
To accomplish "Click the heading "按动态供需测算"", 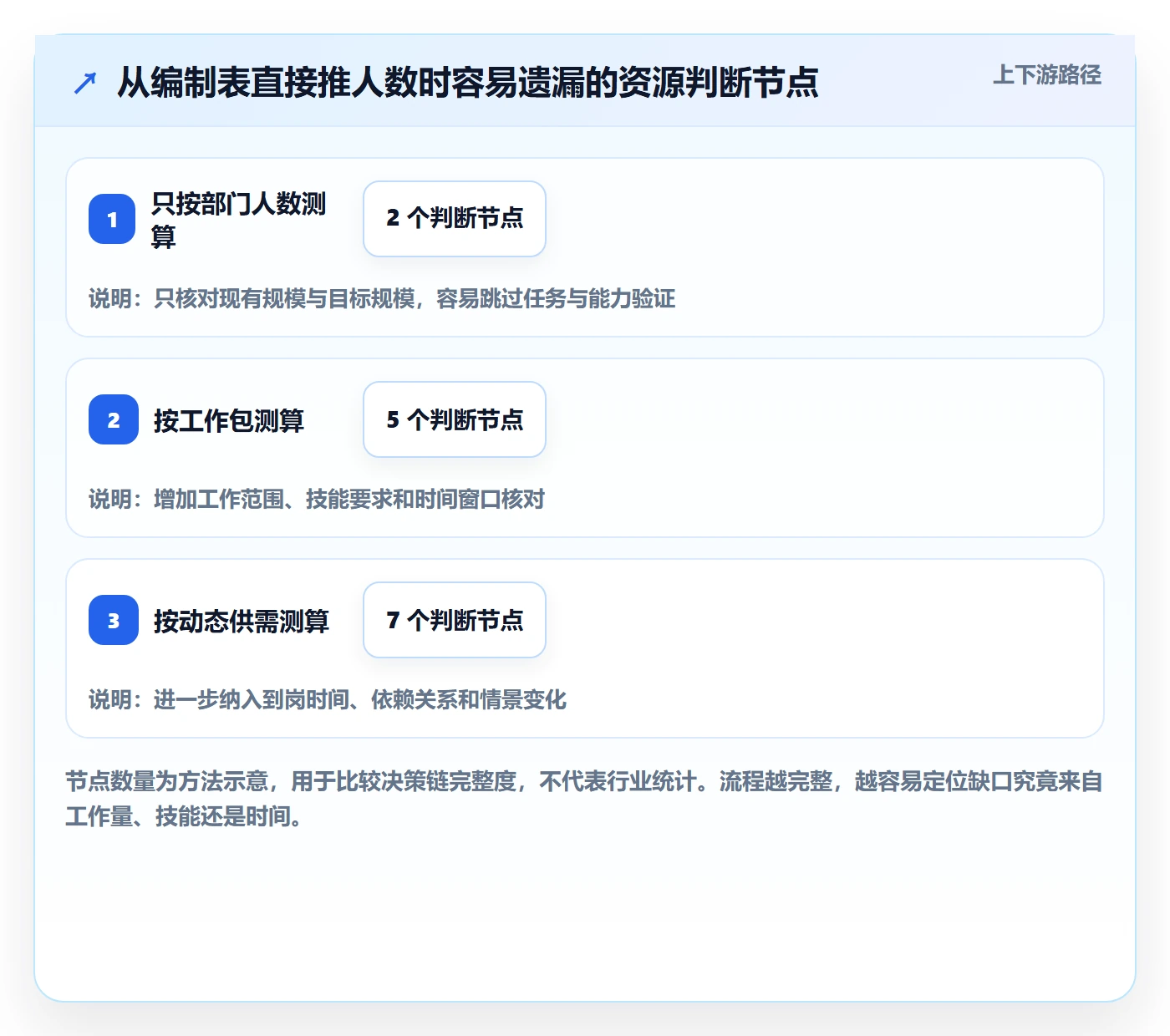I will coord(242,621).
